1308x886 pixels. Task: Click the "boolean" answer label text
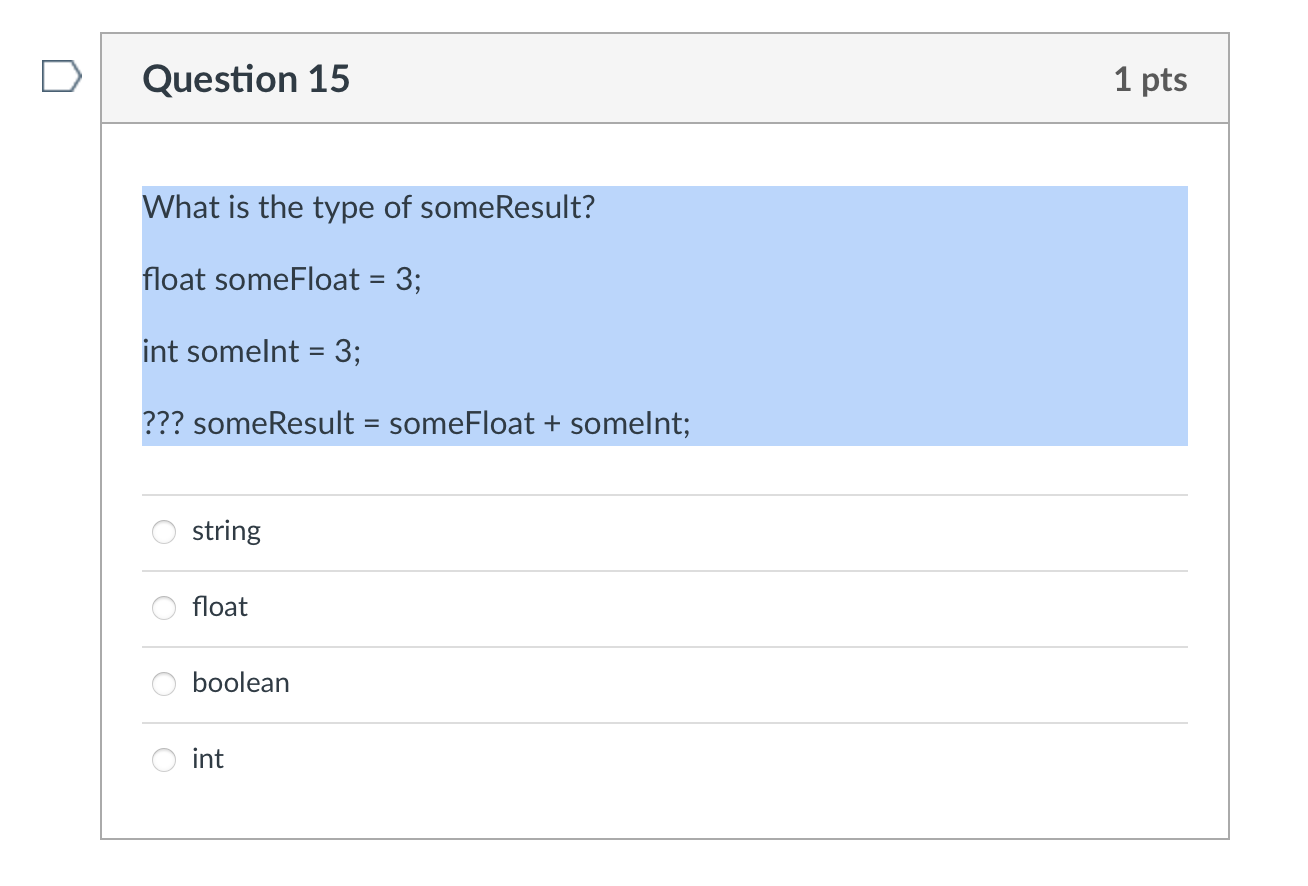pos(241,683)
